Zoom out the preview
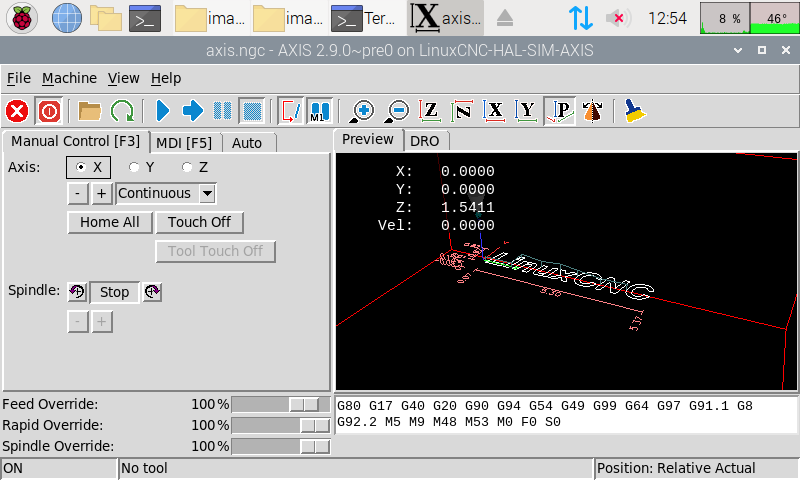 point(397,111)
